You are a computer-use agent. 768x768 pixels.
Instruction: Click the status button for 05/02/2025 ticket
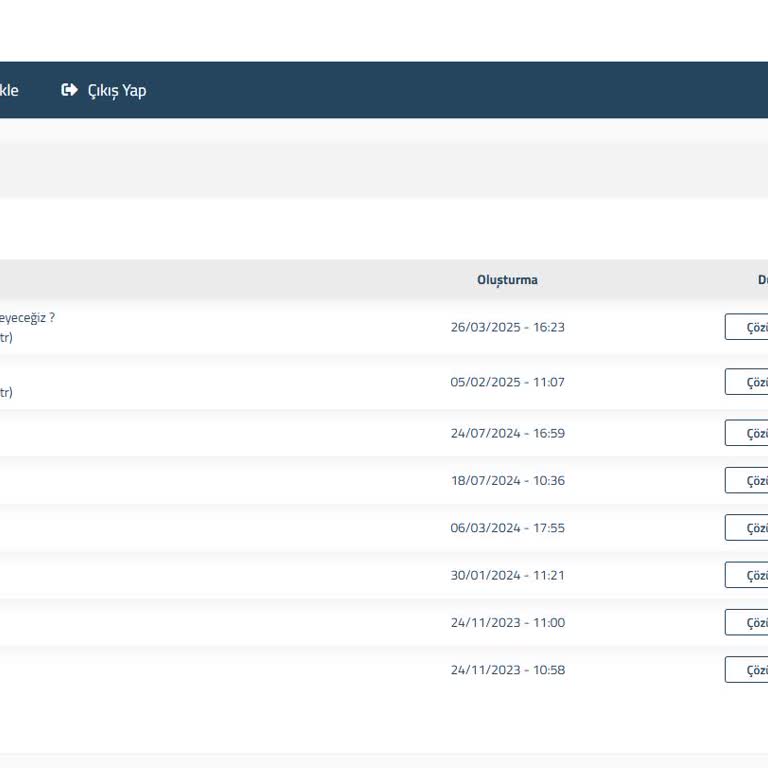(747, 382)
